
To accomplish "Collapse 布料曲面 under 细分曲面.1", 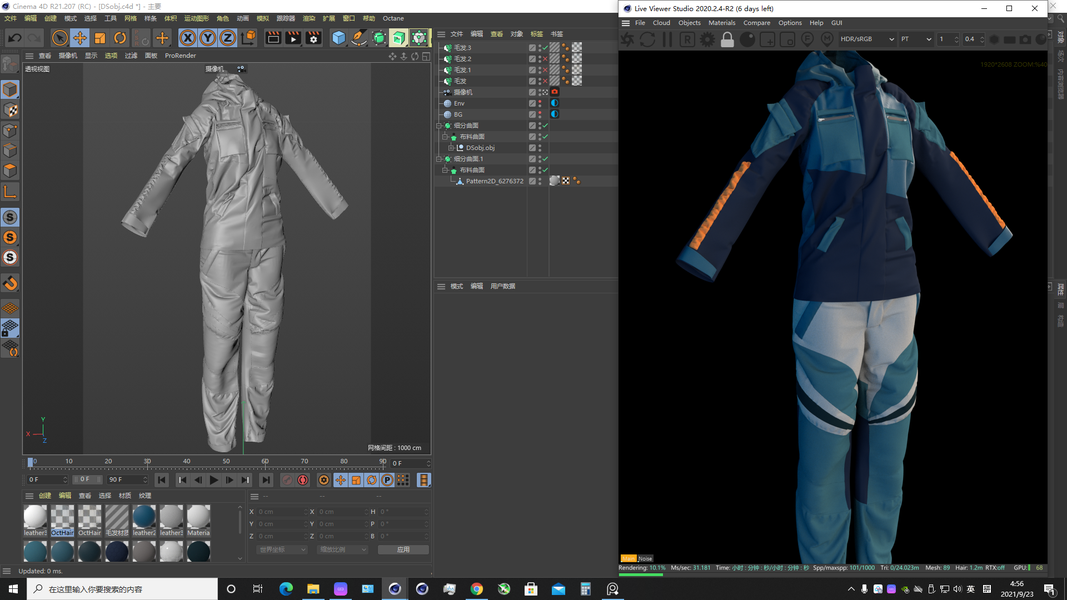I will pos(445,170).
